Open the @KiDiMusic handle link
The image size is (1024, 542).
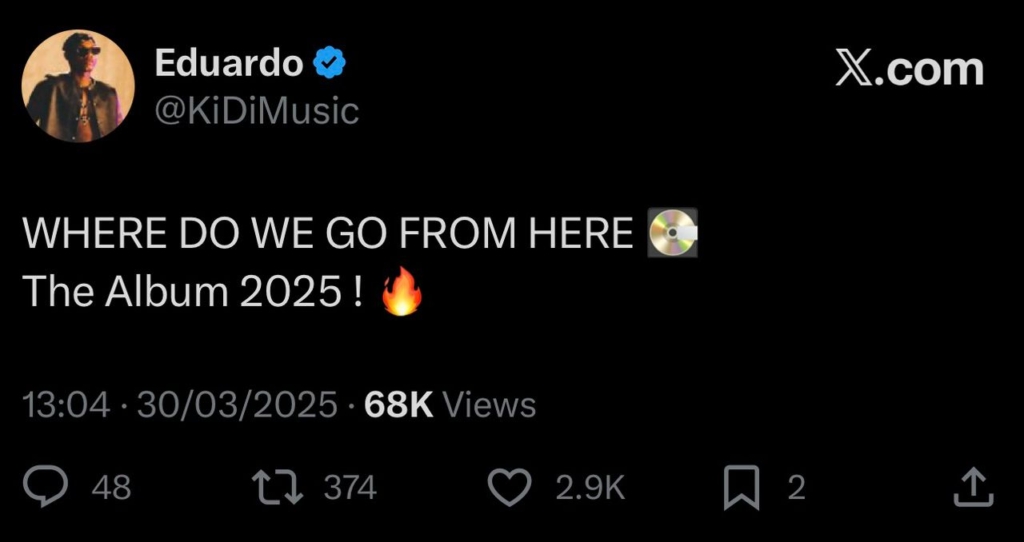pyautogui.click(x=257, y=110)
